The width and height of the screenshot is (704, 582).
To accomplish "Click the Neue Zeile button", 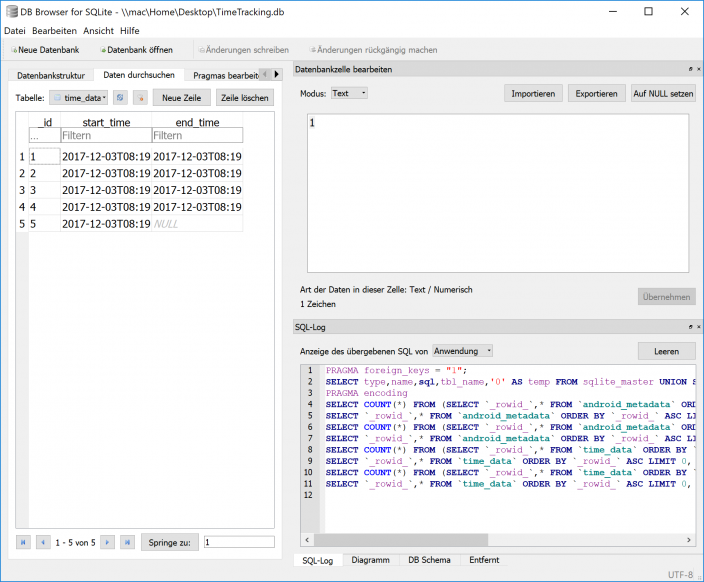I will point(181,98).
